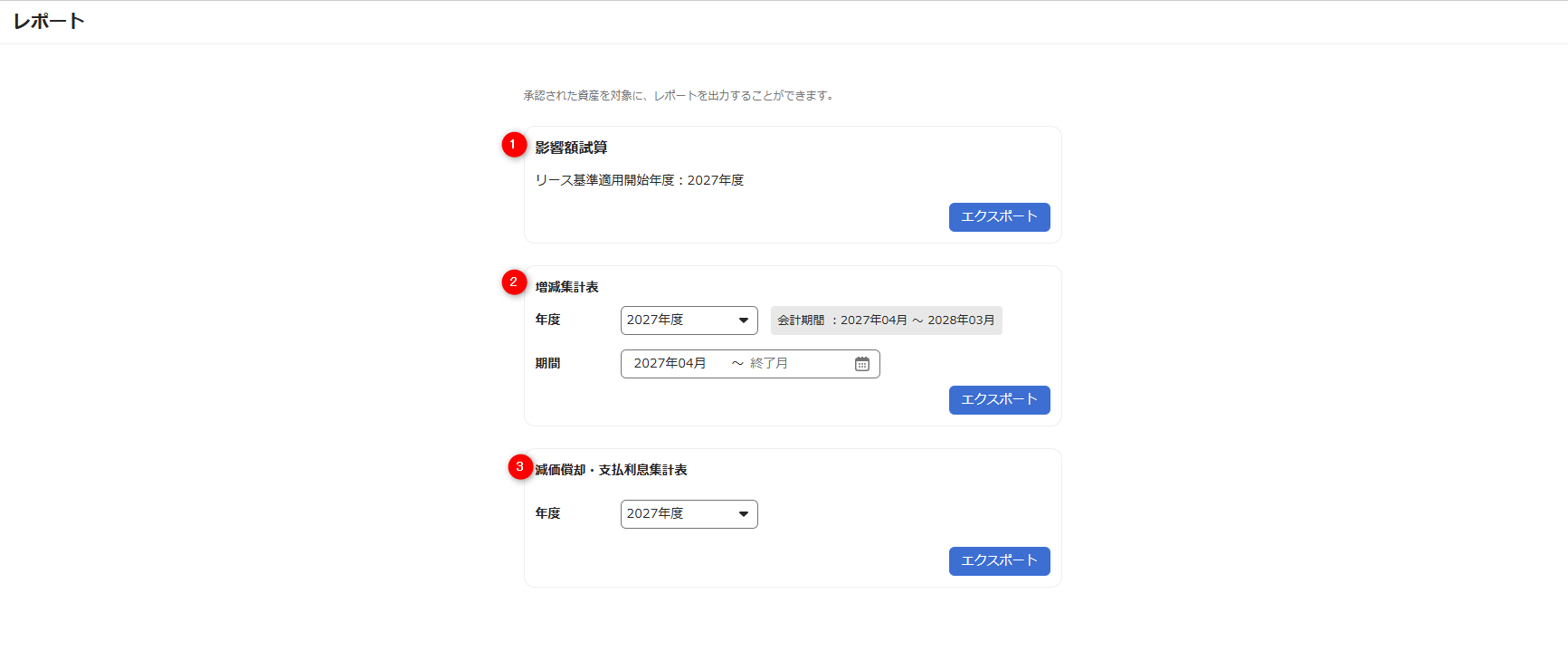Select the 増減集計表 section heading
This screenshot has height=660, width=1568.
click(x=566, y=287)
